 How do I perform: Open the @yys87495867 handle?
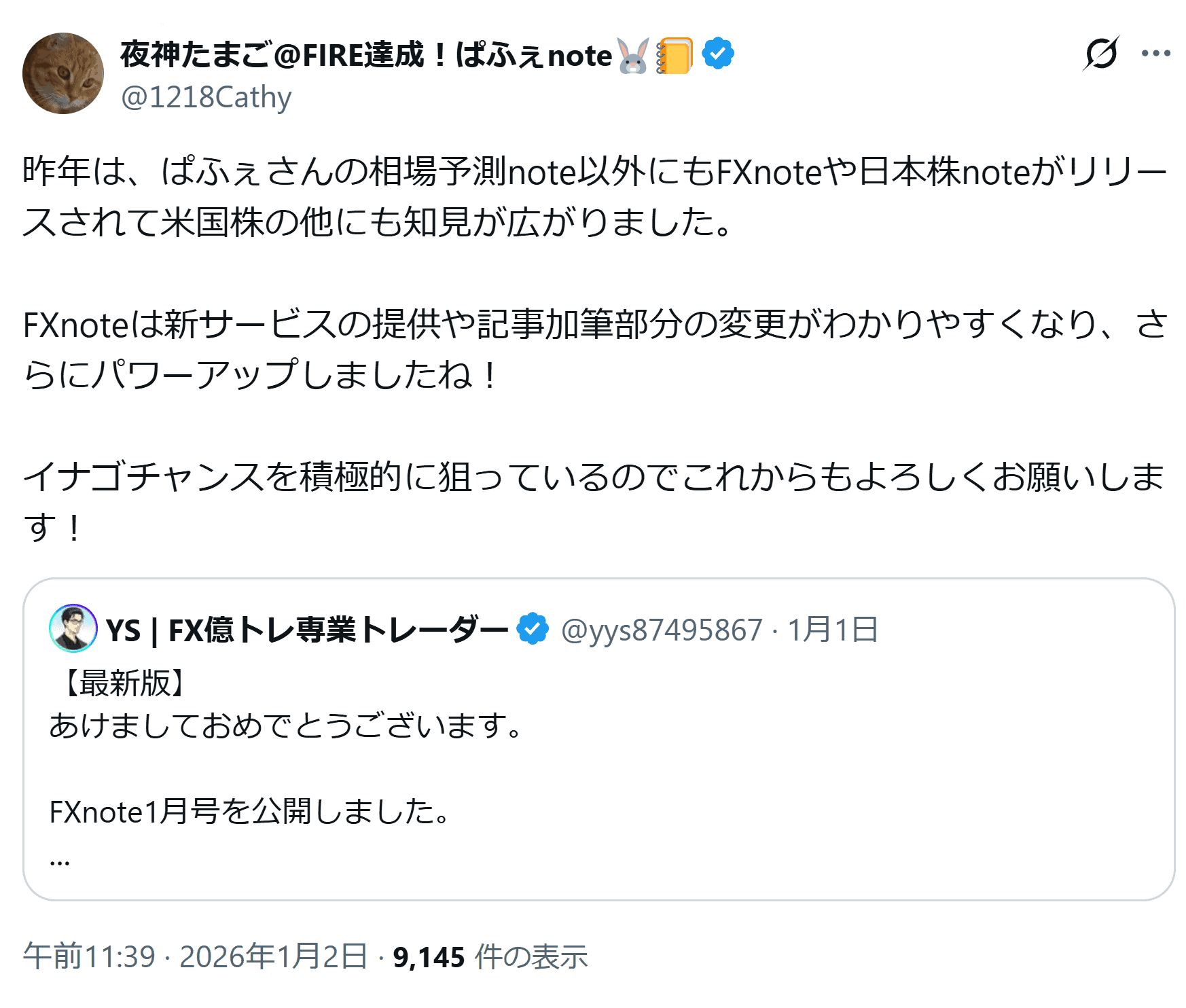coord(662,630)
